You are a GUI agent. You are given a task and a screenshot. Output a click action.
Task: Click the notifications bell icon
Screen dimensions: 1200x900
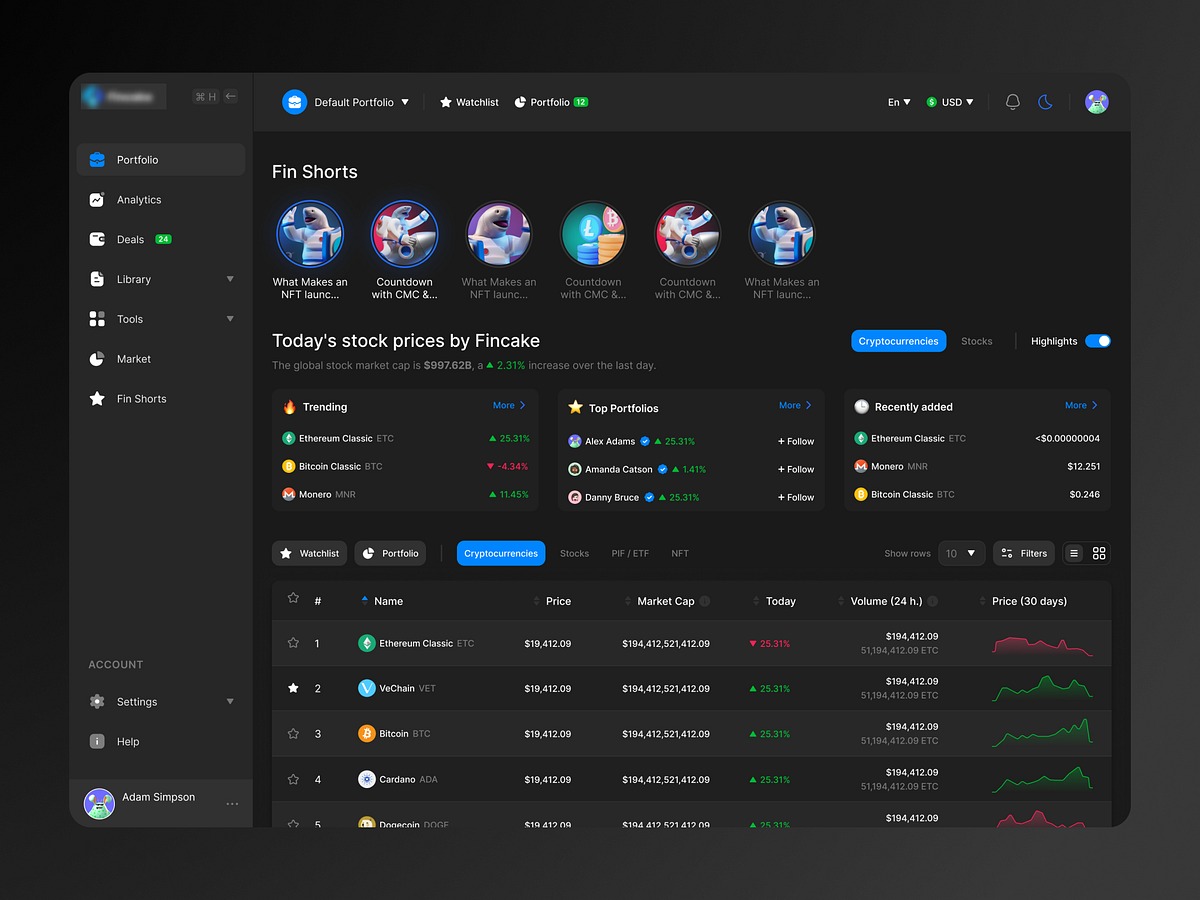[1013, 102]
